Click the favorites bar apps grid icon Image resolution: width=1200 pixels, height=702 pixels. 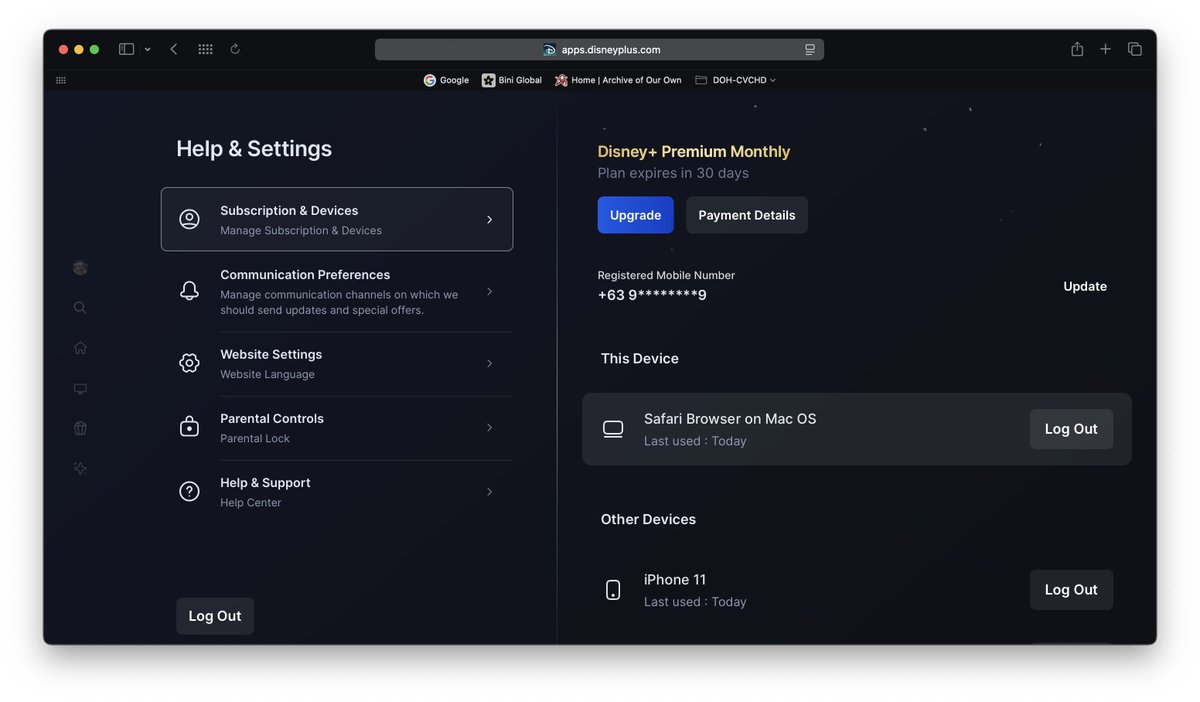pyautogui.click(x=61, y=80)
